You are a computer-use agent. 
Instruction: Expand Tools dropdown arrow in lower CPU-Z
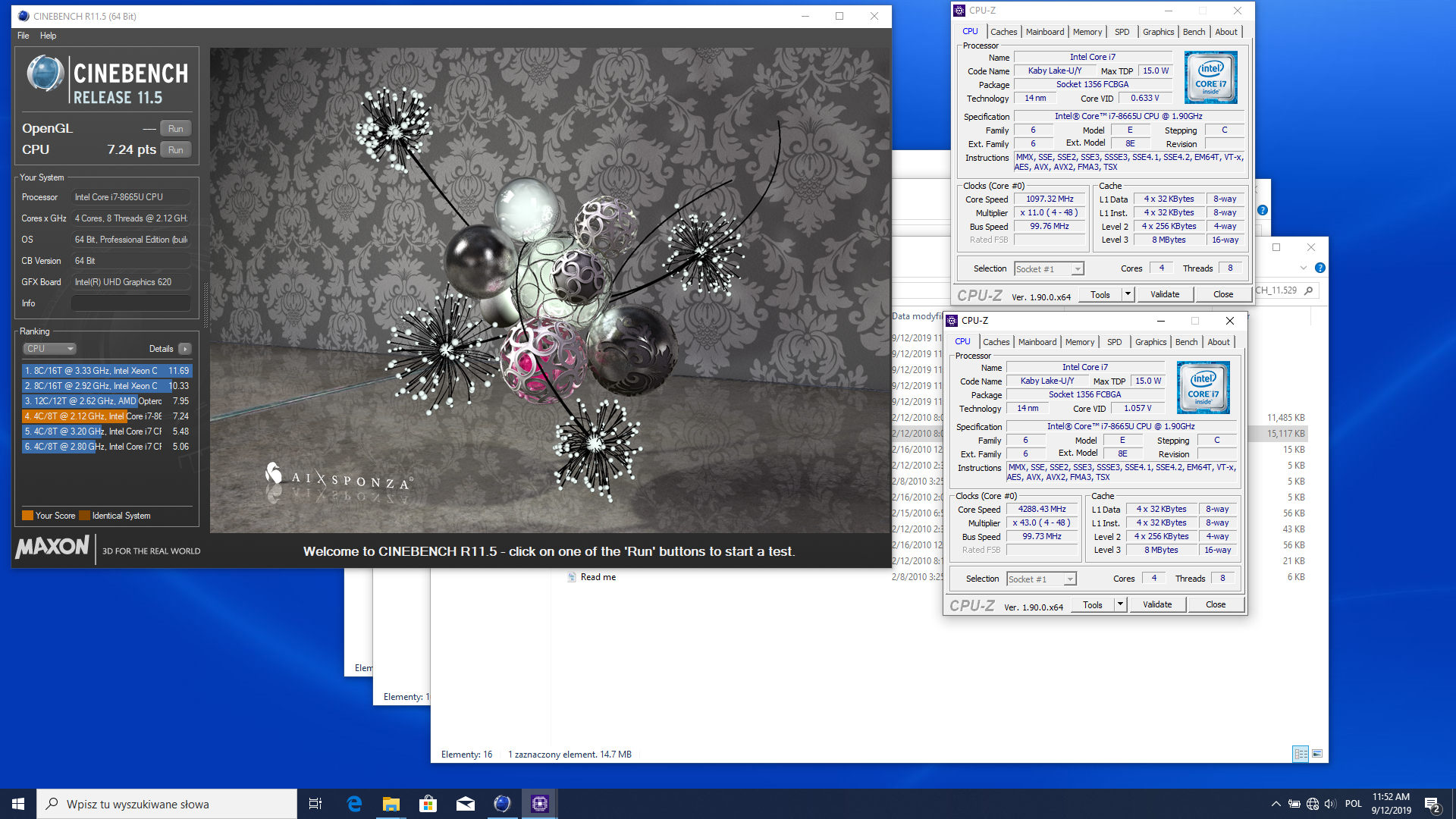pos(1120,605)
